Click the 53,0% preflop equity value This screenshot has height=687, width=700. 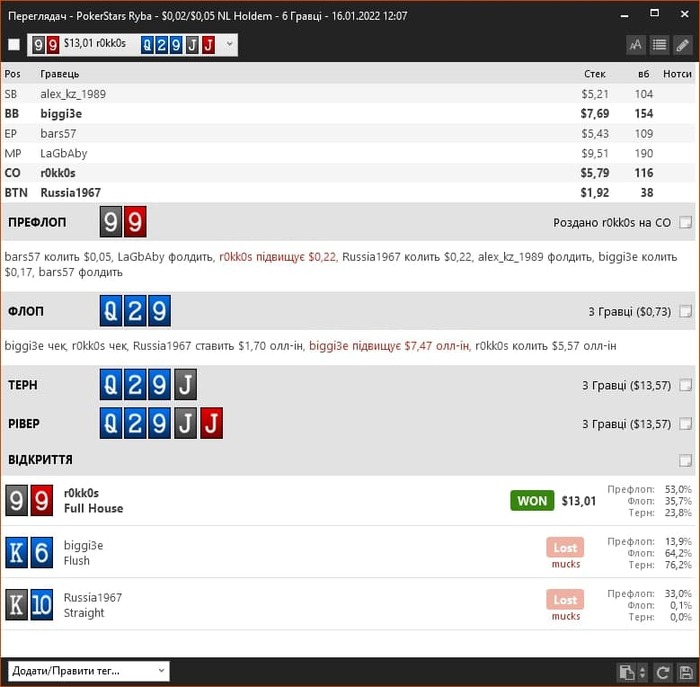(x=678, y=489)
